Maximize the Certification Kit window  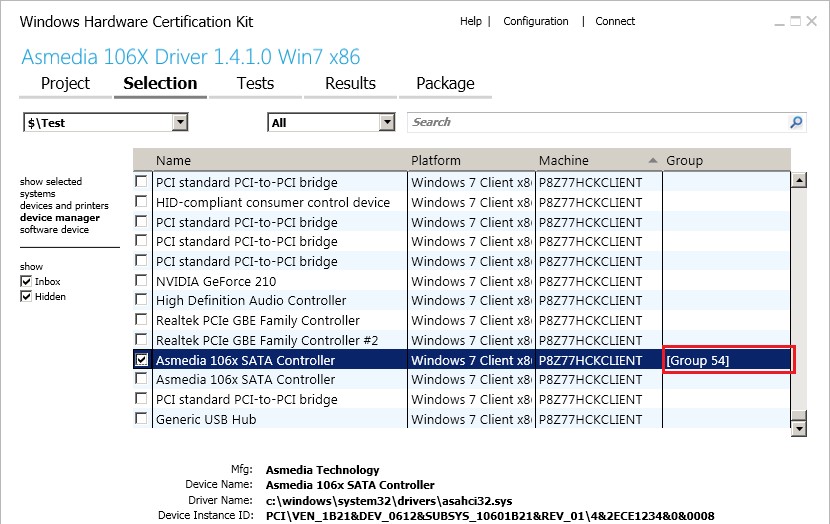tap(795, 21)
